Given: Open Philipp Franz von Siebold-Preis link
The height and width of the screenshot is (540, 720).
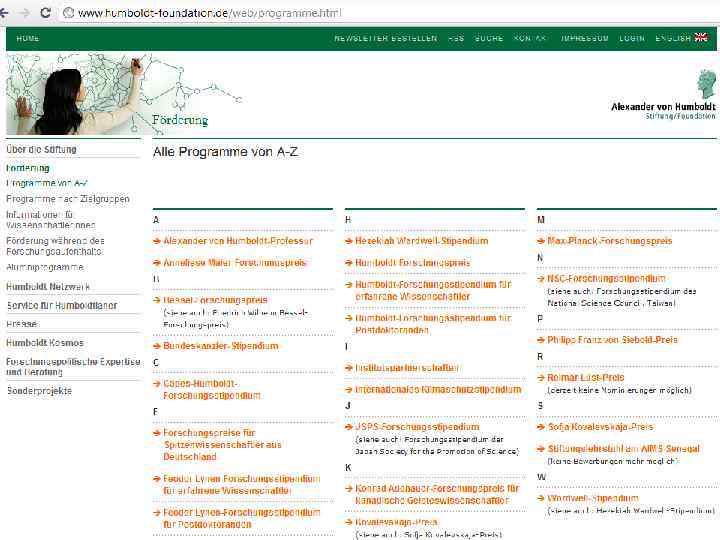Looking at the screenshot, I should coord(612,340).
